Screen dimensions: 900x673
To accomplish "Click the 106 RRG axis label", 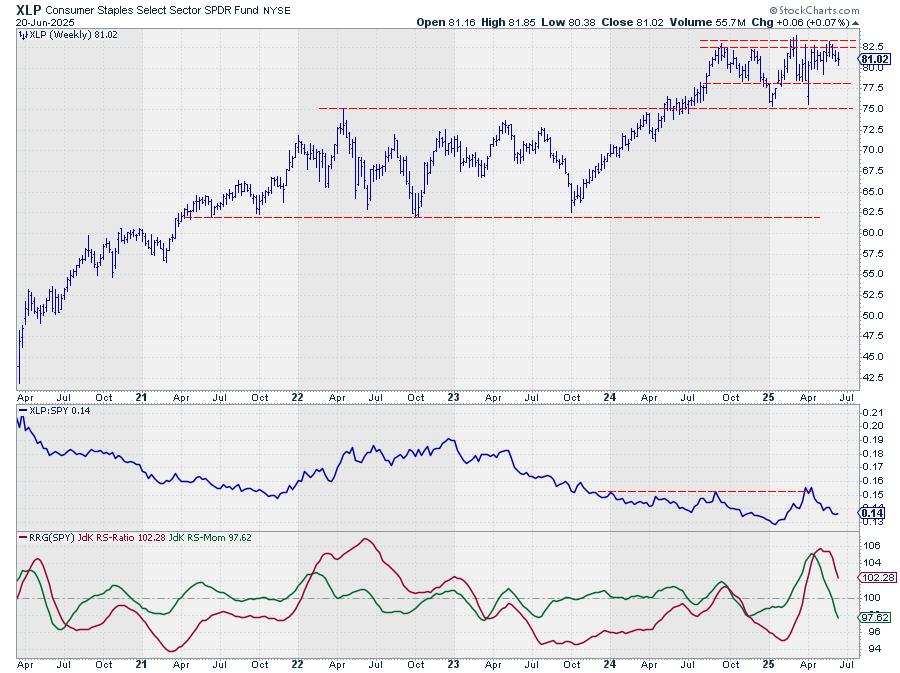I will point(872,546).
